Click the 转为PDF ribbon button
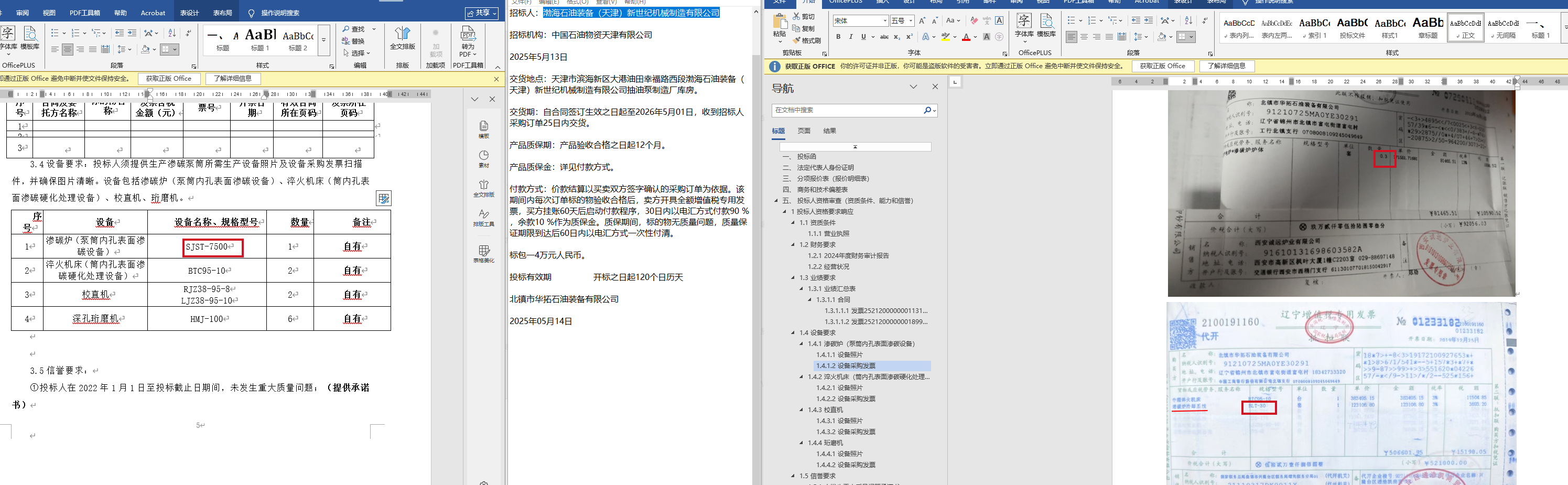 (x=468, y=41)
